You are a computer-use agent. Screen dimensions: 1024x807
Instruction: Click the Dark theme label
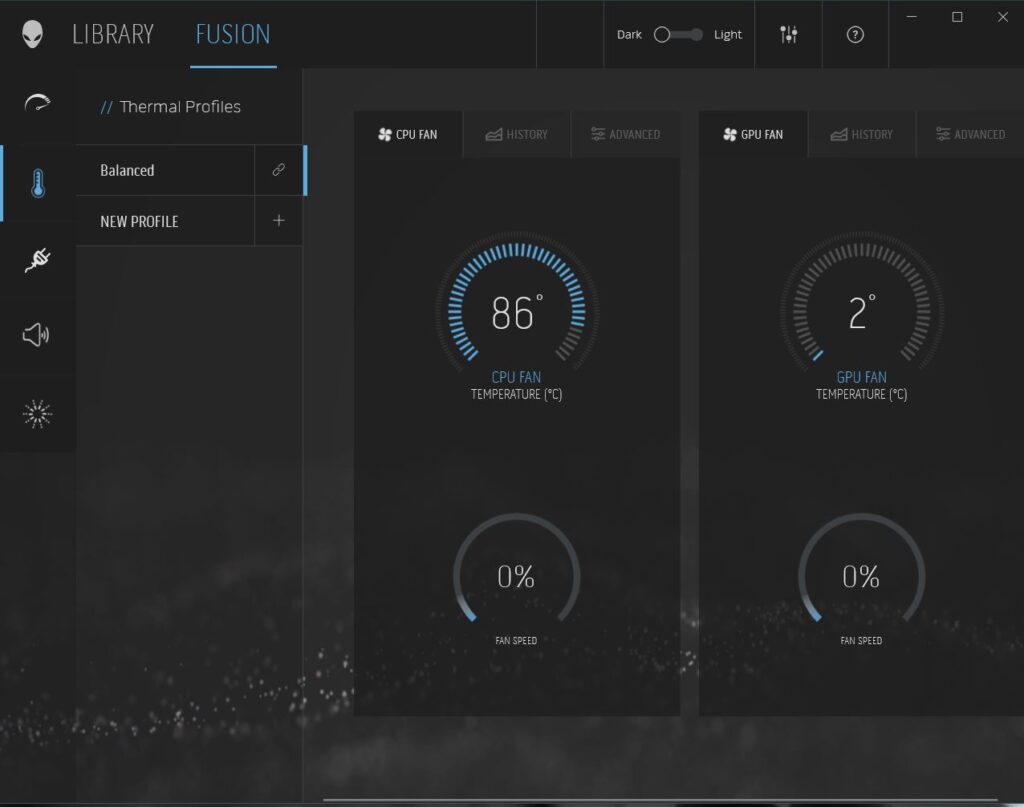pyautogui.click(x=629, y=35)
